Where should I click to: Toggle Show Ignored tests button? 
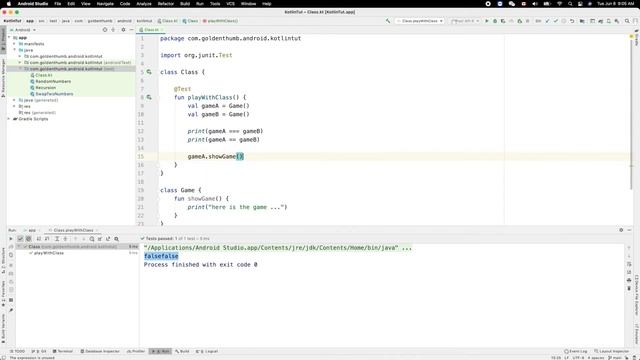[29, 239]
